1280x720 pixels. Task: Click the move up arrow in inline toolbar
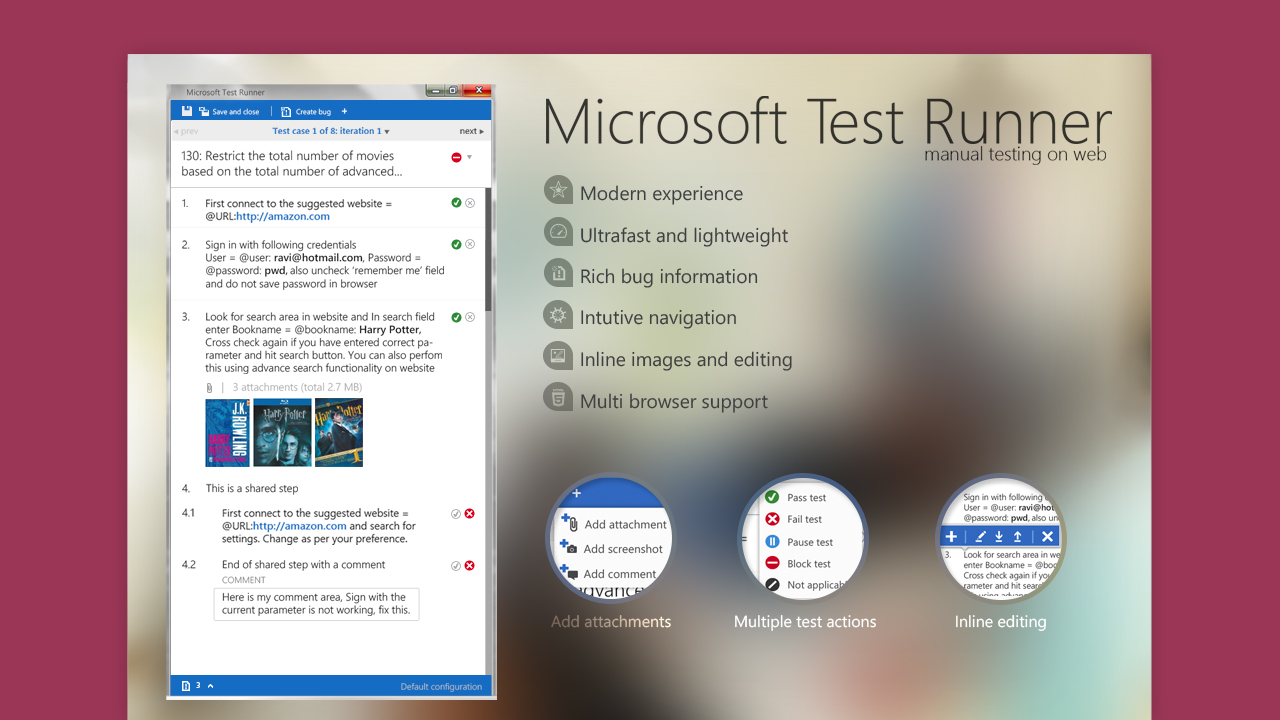coord(1017,537)
